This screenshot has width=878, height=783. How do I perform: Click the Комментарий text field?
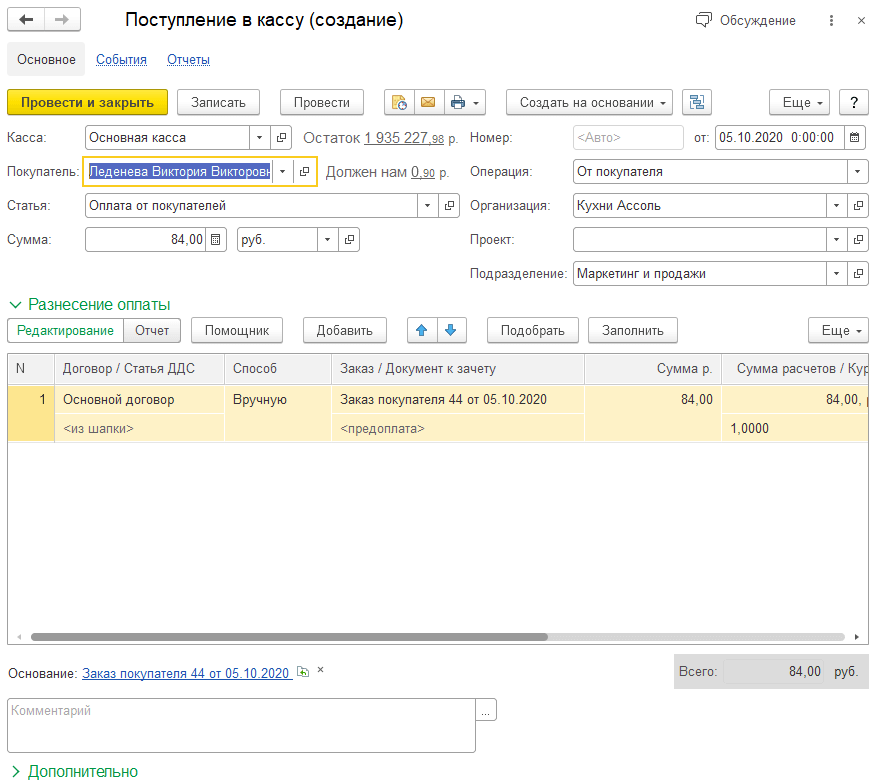click(240, 724)
